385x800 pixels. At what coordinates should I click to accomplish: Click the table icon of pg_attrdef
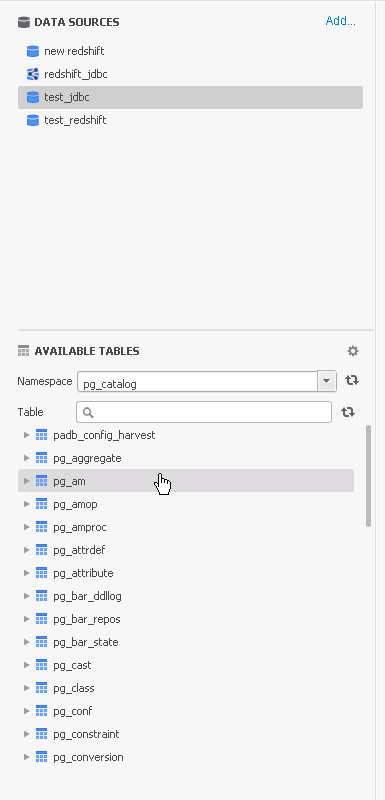pos(42,550)
